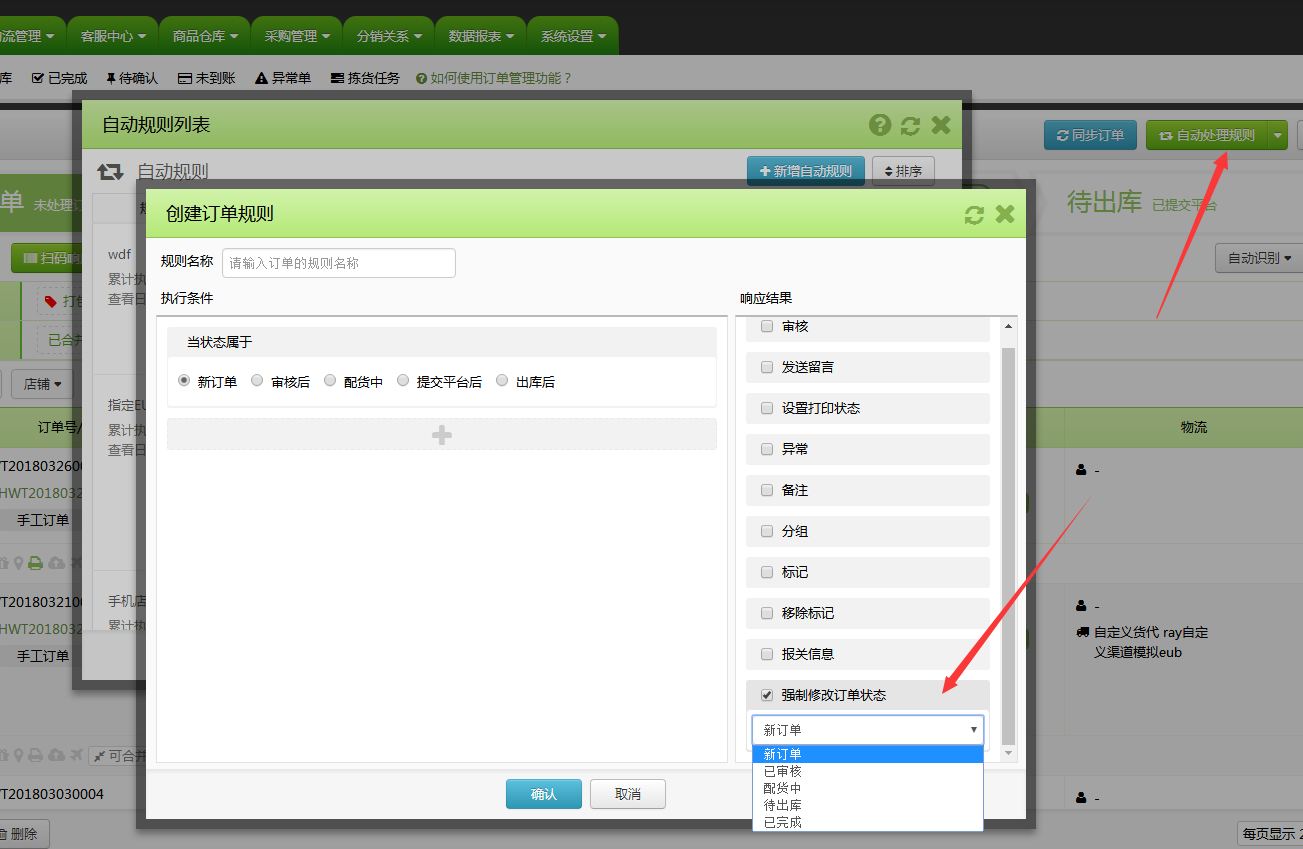Open the 店铺 filter dropdown
This screenshot has width=1303, height=849.
pyautogui.click(x=43, y=383)
